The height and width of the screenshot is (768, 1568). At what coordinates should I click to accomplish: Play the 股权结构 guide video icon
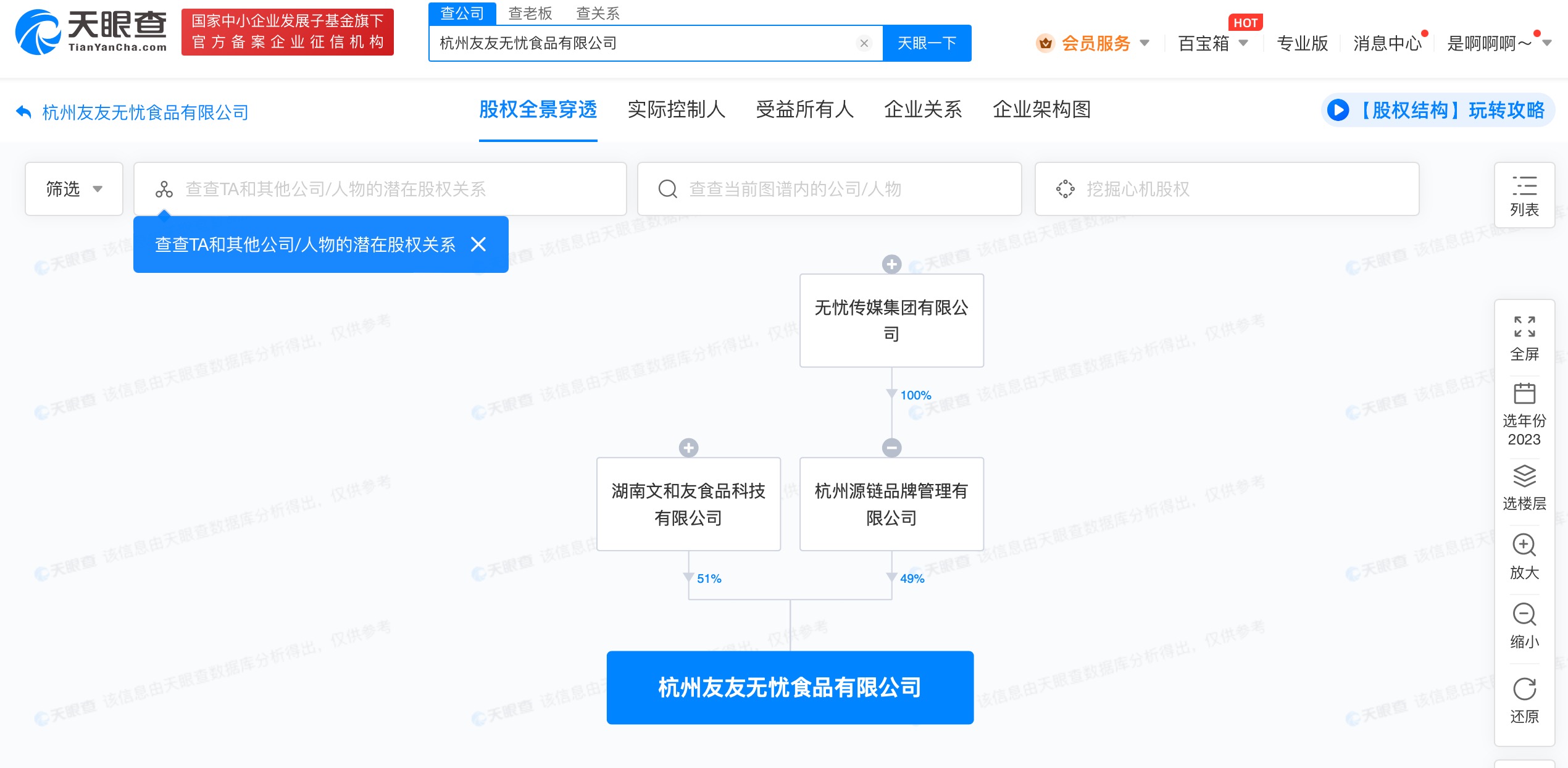[x=1338, y=111]
